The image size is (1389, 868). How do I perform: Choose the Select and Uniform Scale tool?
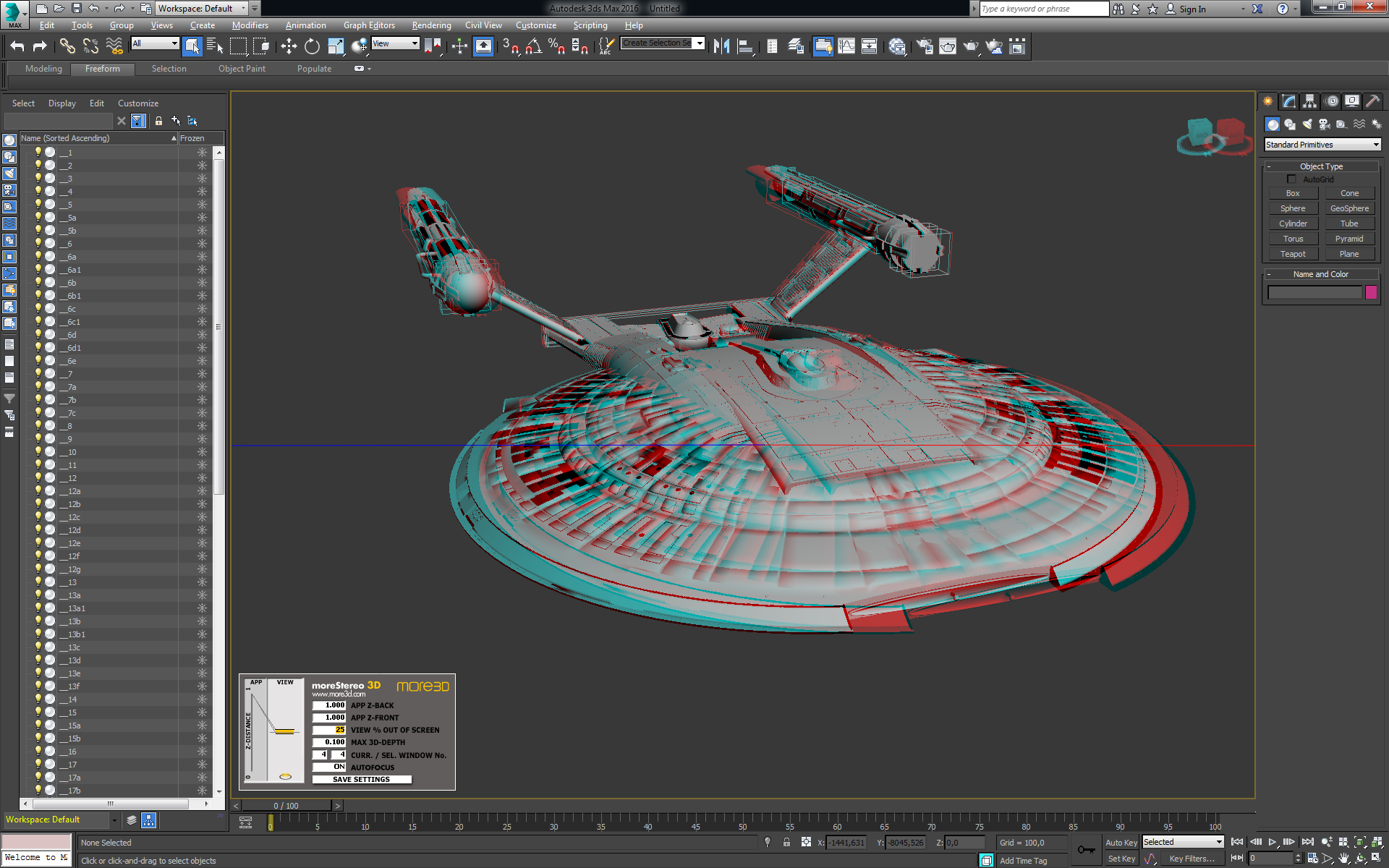pyautogui.click(x=336, y=46)
